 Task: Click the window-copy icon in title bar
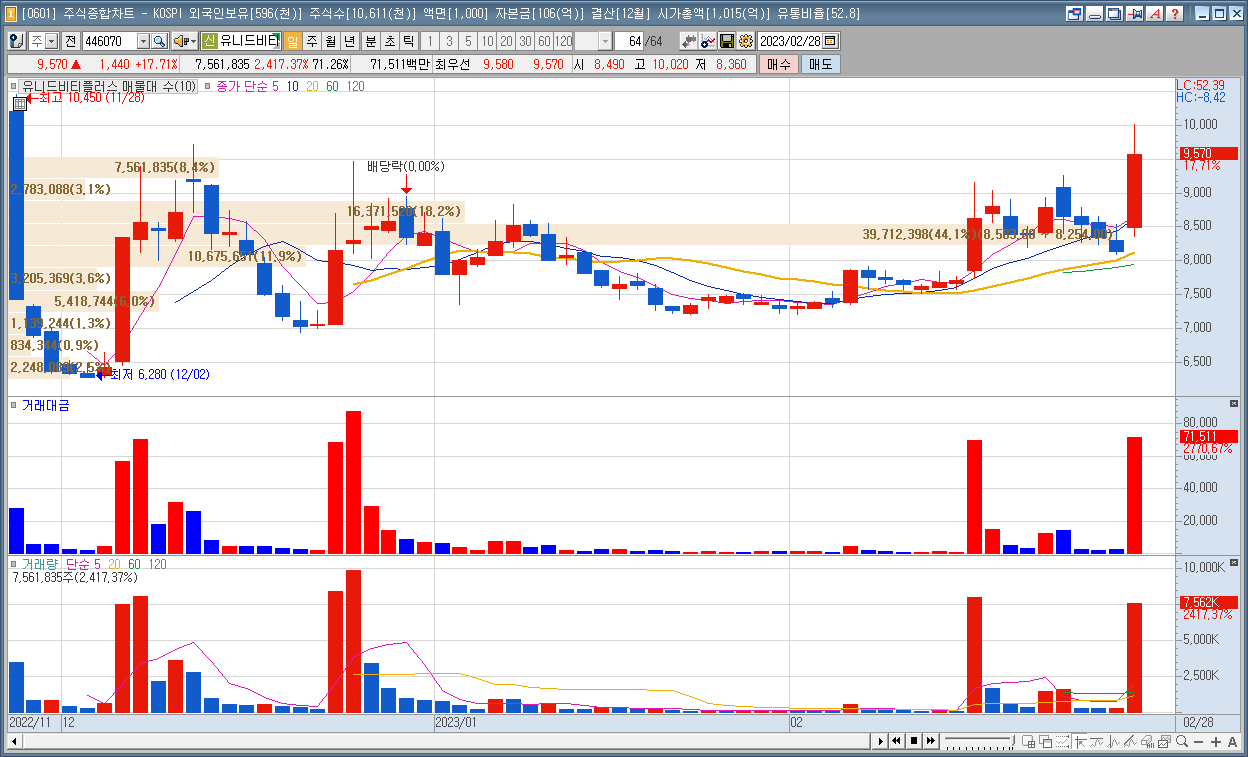pos(1074,14)
